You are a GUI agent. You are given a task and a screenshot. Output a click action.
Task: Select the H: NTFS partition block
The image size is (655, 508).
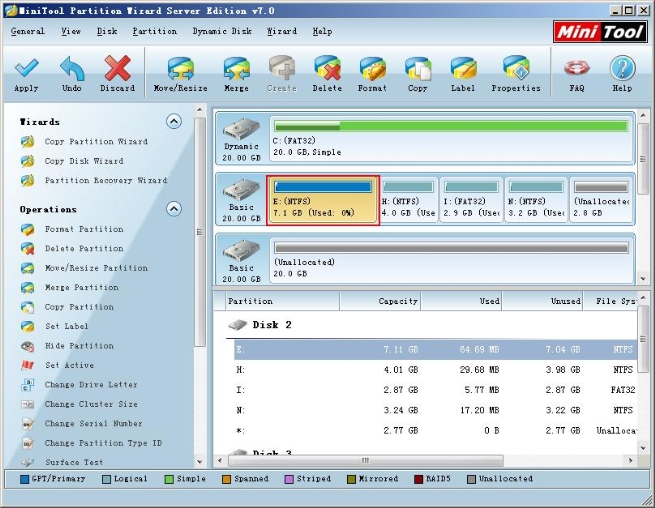[409, 201]
